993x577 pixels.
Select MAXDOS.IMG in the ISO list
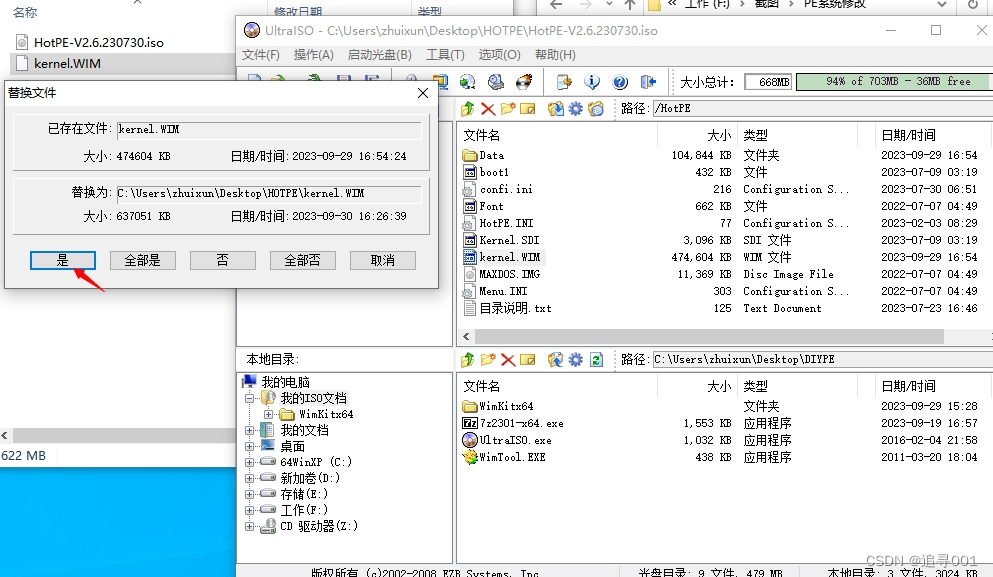coord(509,274)
